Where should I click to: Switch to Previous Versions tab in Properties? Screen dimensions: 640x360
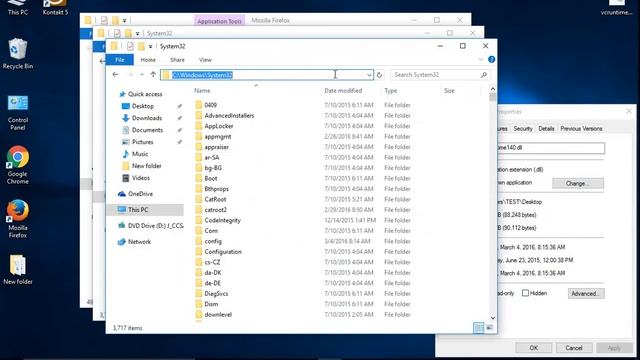pos(581,129)
